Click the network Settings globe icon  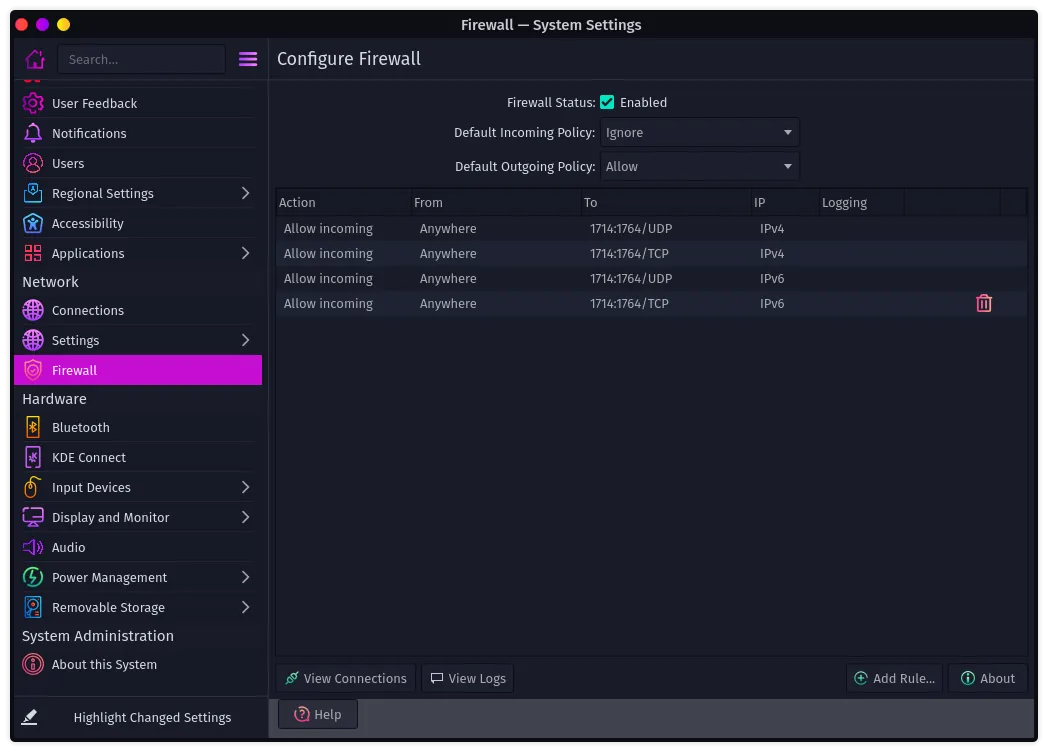33,340
